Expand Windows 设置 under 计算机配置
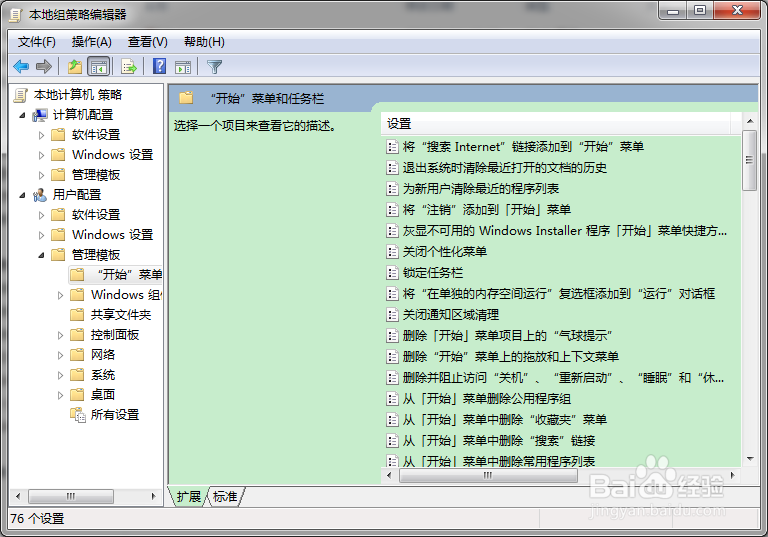 (41, 155)
